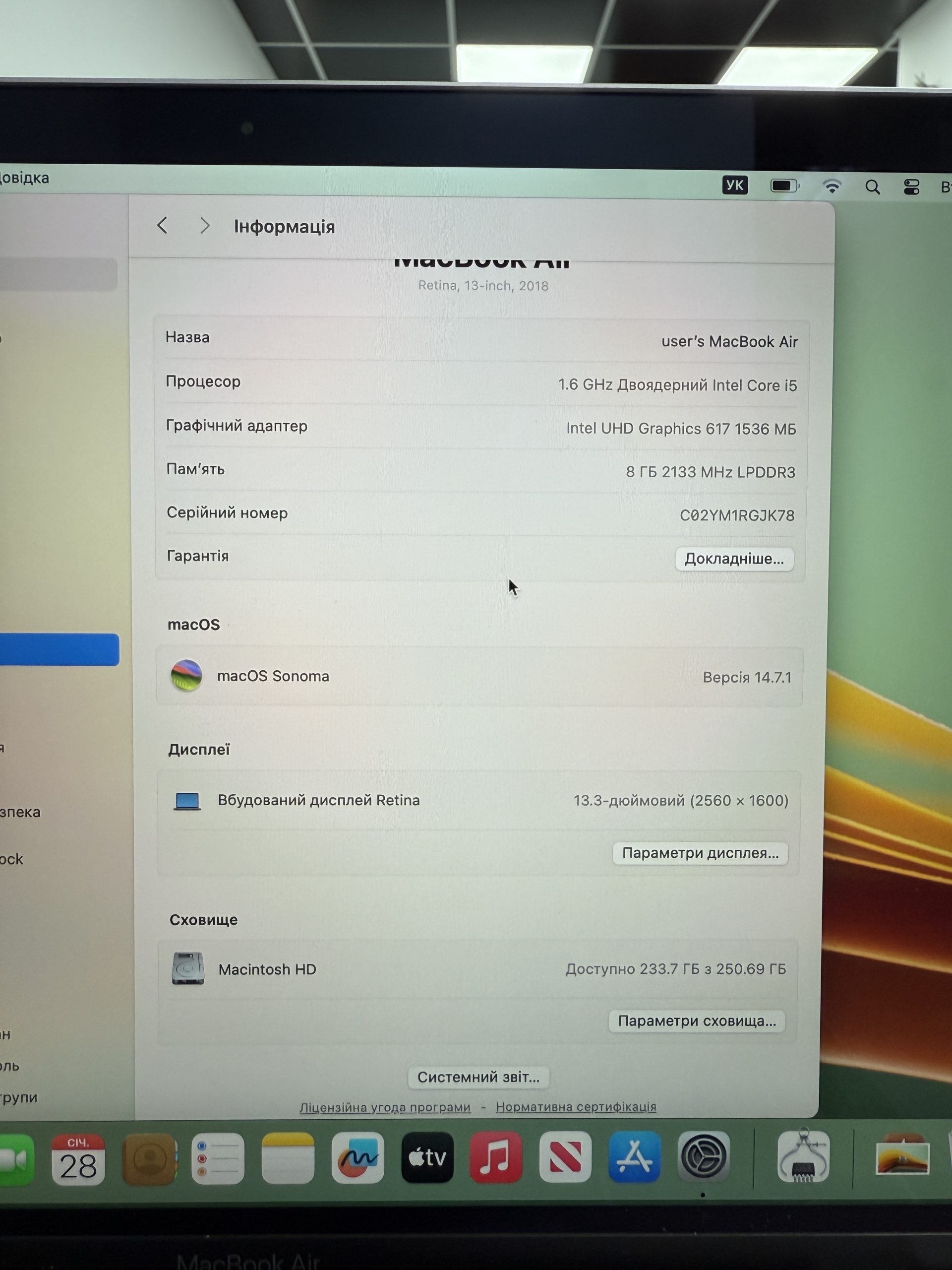Select serial number C02YM1RGJK78
Screen dimensions: 952x1270
point(737,515)
